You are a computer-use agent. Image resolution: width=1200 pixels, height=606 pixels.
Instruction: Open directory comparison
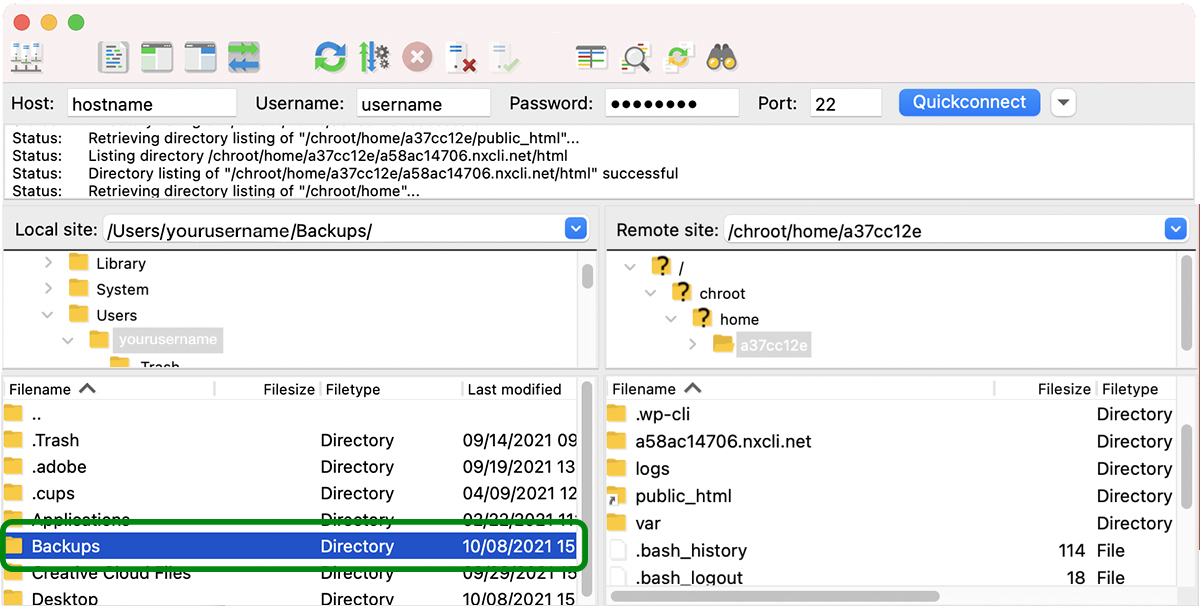pos(591,57)
